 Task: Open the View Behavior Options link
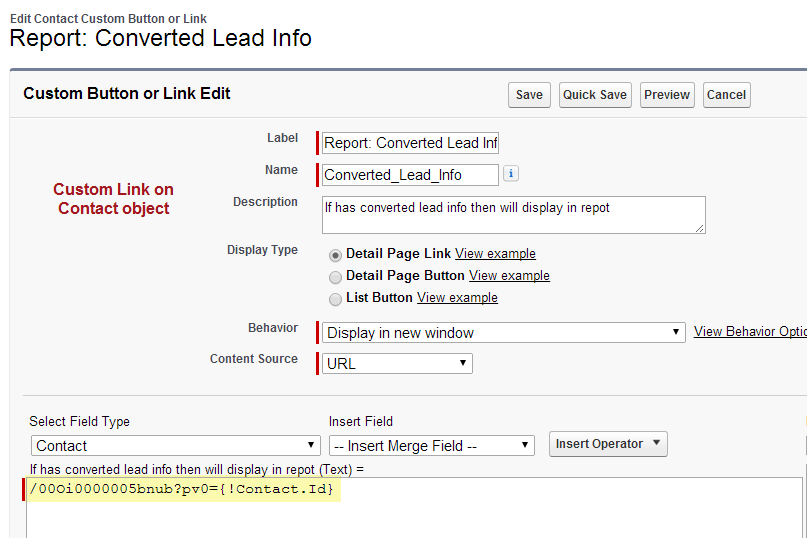750,332
